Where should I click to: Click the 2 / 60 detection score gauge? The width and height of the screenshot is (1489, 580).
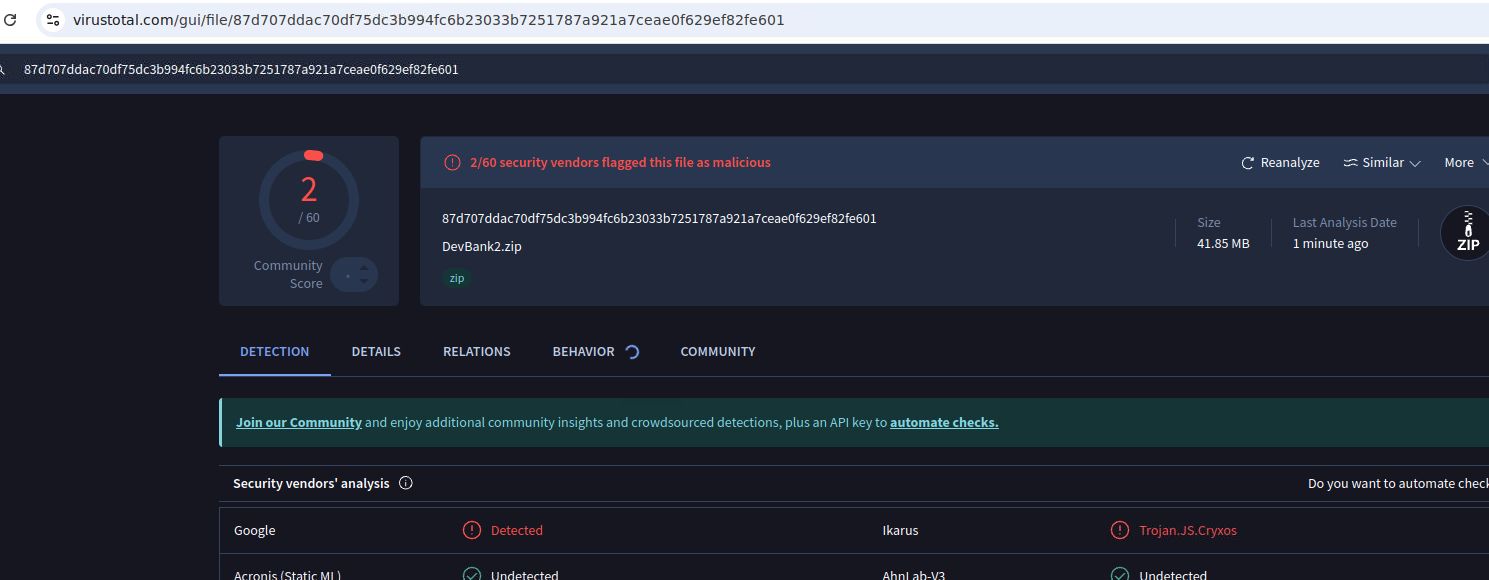click(x=309, y=199)
